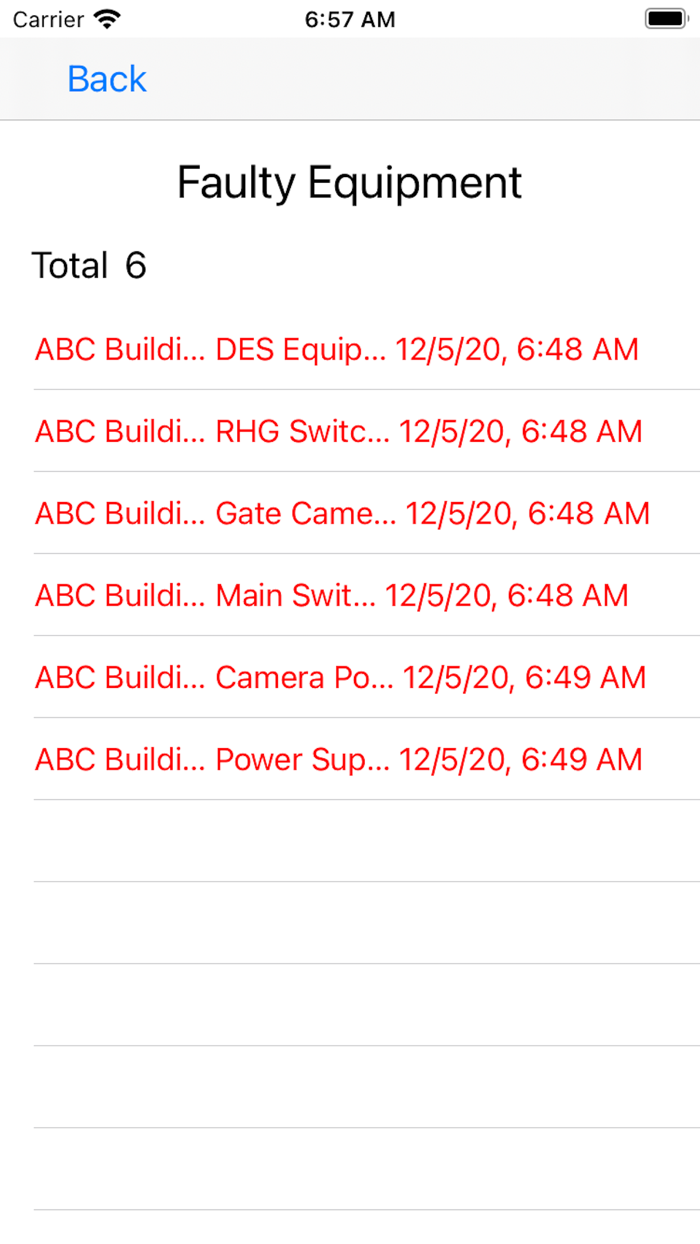Select the Main Swit... equipment name

pyautogui.click(x=296, y=595)
